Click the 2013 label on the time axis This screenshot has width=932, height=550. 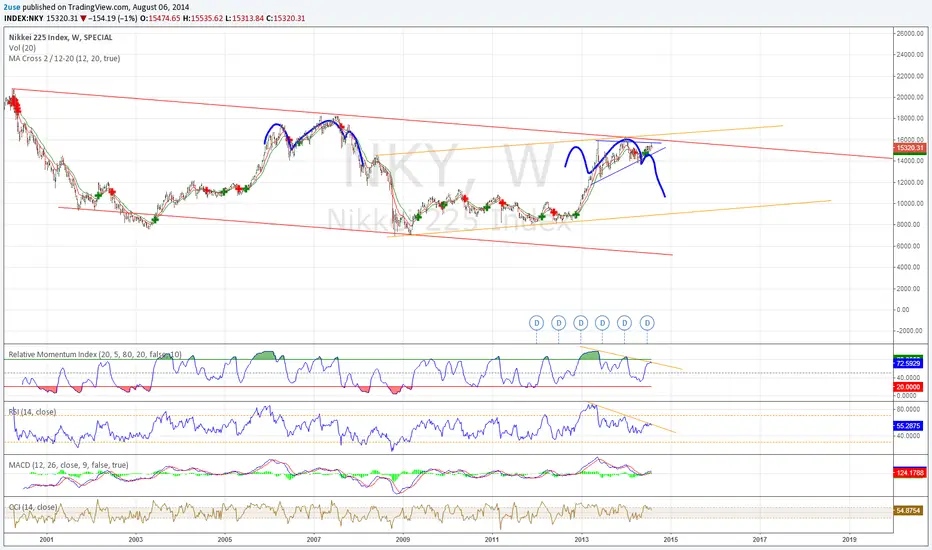pos(581,539)
